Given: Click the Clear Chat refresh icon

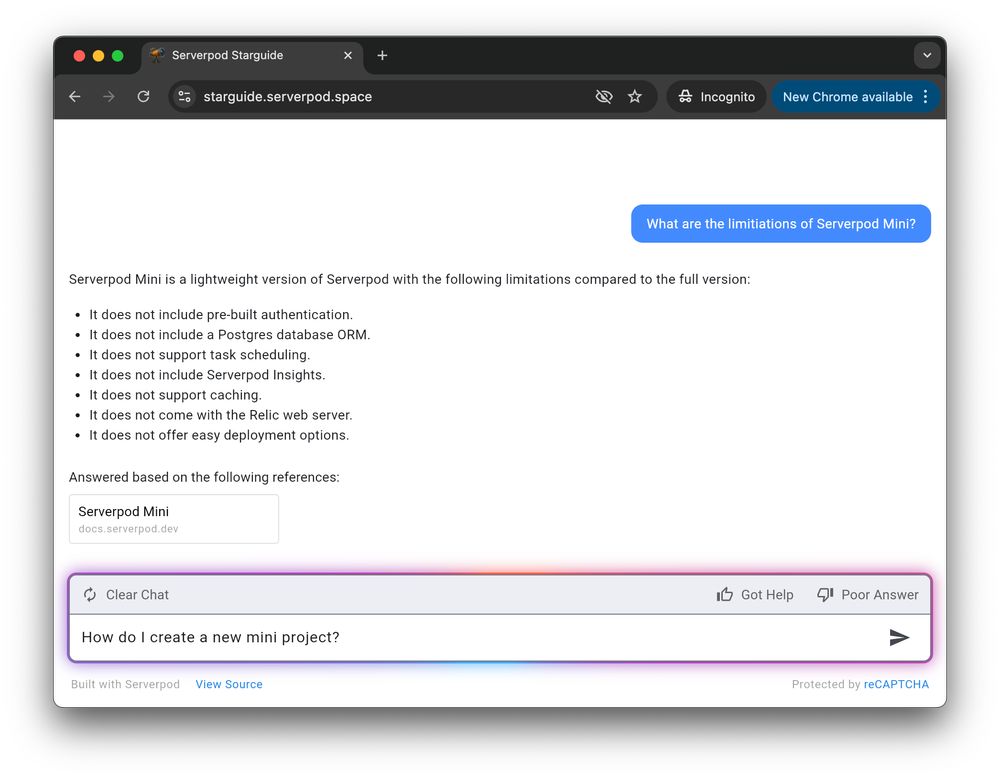Looking at the screenshot, I should (x=90, y=594).
